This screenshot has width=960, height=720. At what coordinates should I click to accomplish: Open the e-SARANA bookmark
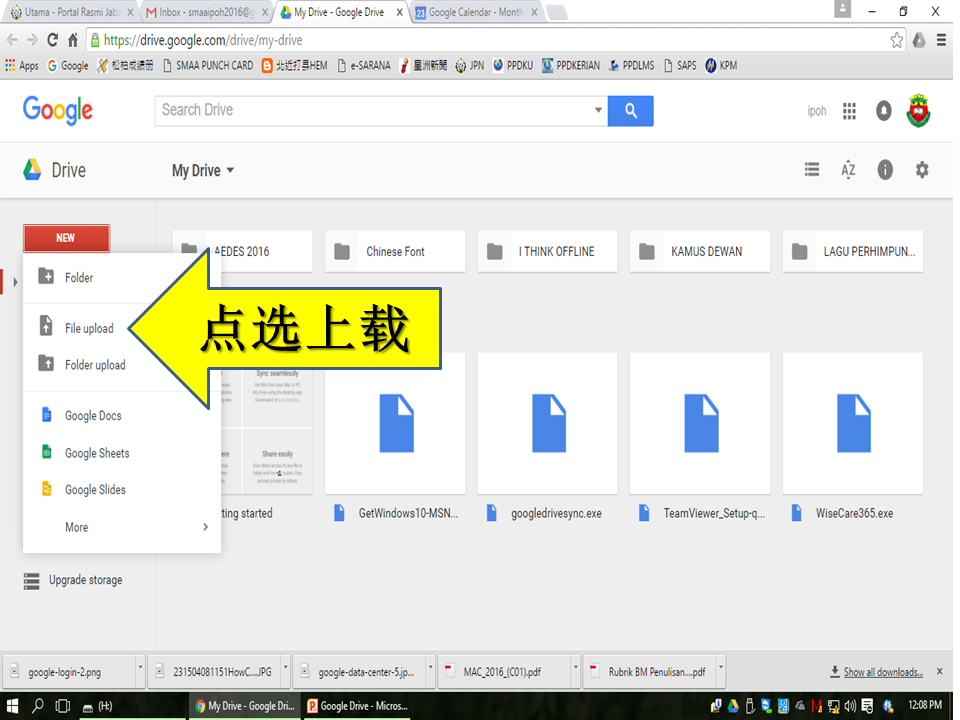coord(364,66)
